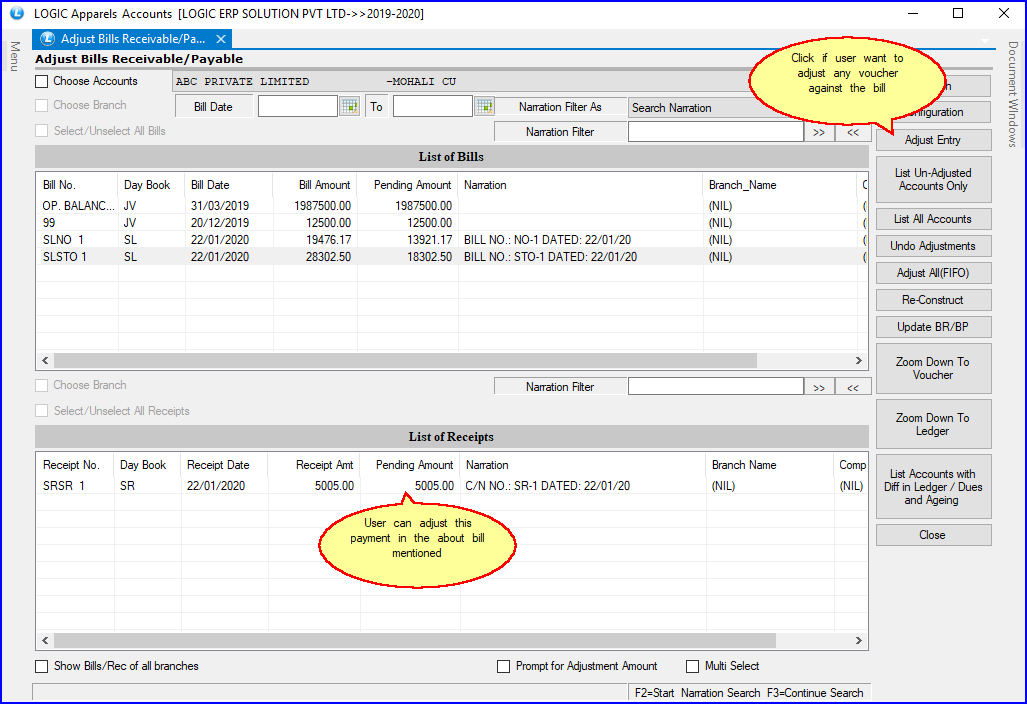Screen dimensions: 1027x704
Task: Select the SRSR 1 receipt row
Action: tap(452, 486)
